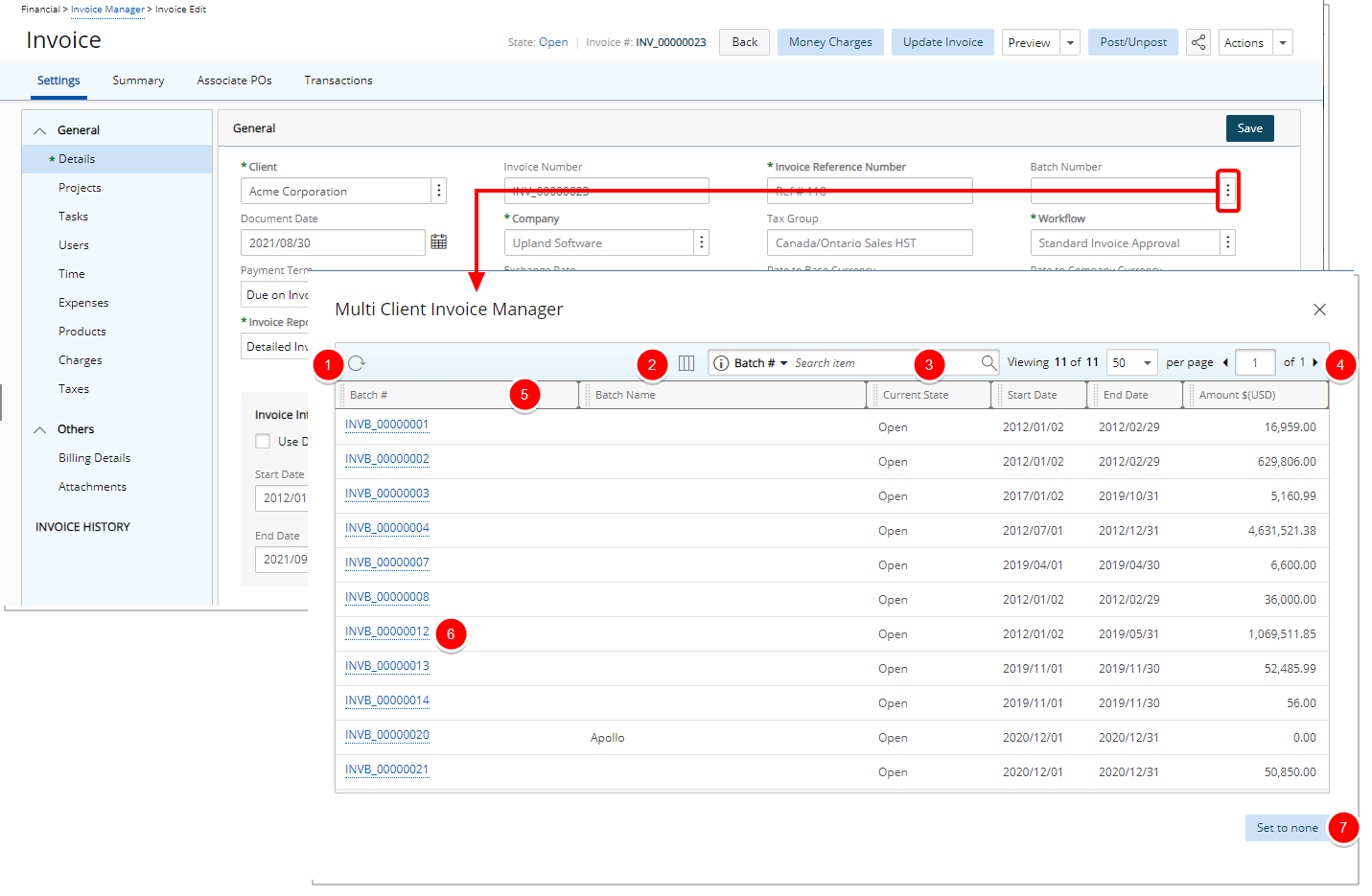Open Attachments in the sidebar

click(92, 487)
